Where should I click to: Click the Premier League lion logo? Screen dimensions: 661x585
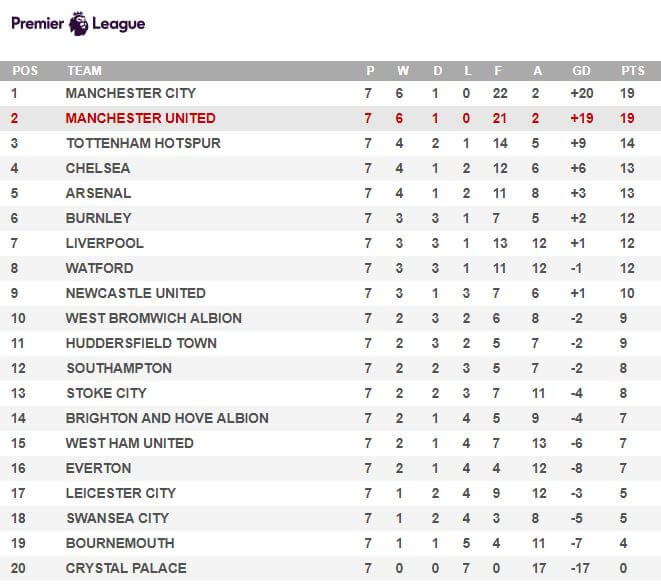pyautogui.click(x=78, y=24)
